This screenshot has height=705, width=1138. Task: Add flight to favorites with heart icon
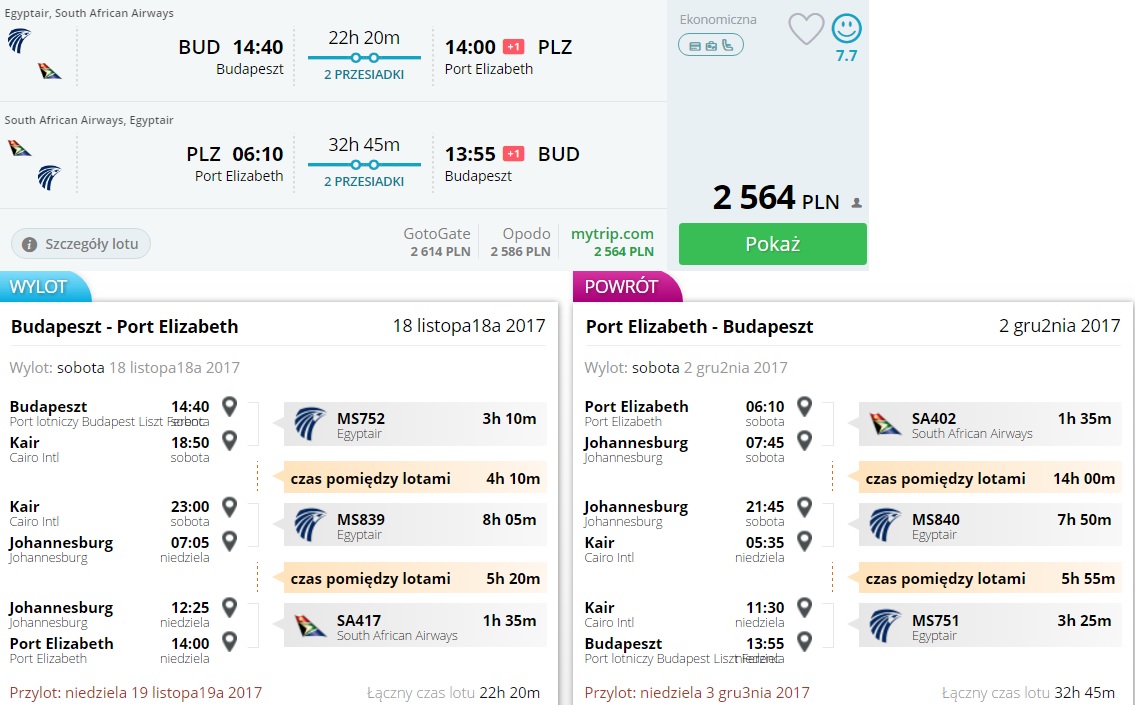point(806,30)
